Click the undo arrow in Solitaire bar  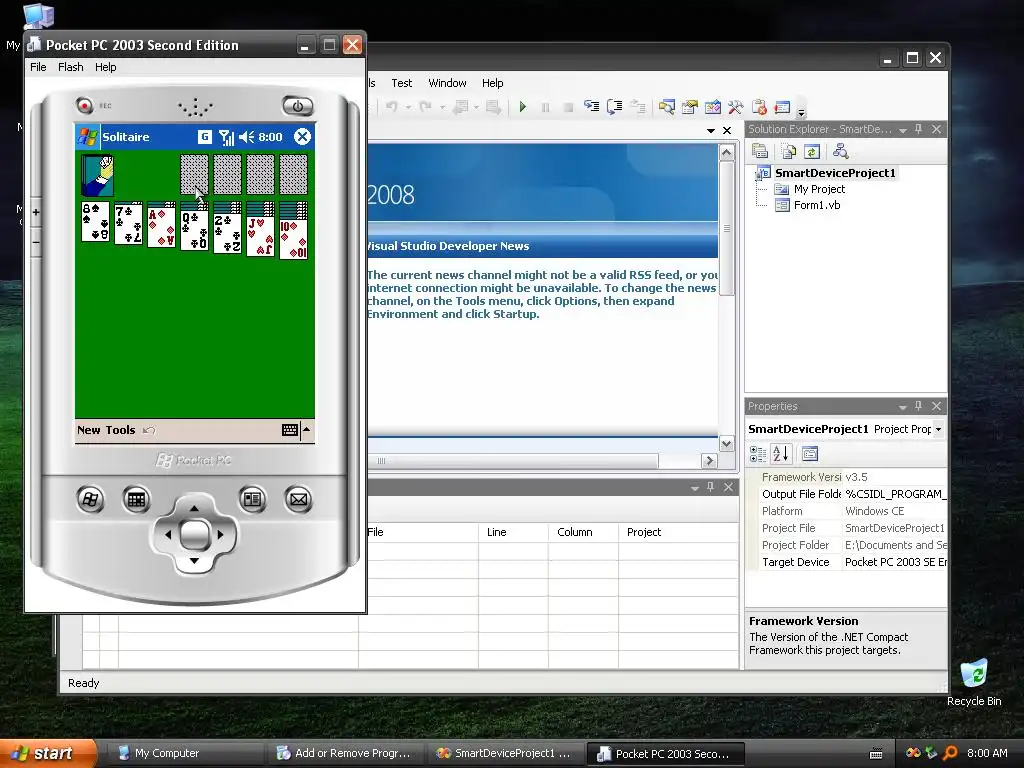(x=150, y=430)
